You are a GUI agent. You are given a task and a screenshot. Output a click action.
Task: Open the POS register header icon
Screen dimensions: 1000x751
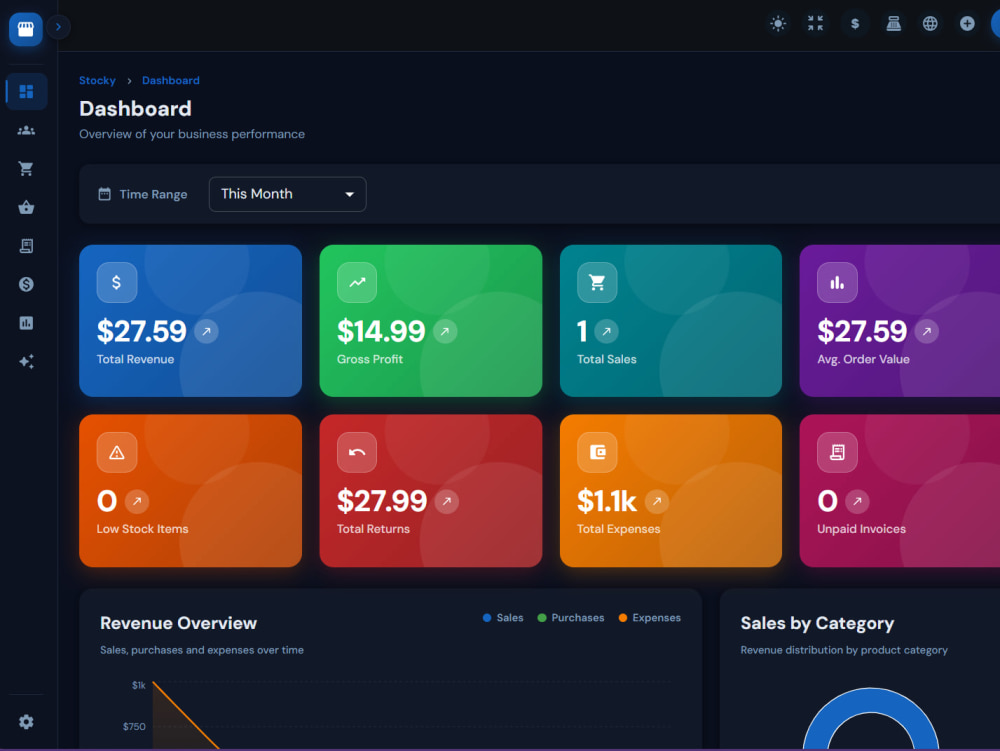(x=893, y=24)
